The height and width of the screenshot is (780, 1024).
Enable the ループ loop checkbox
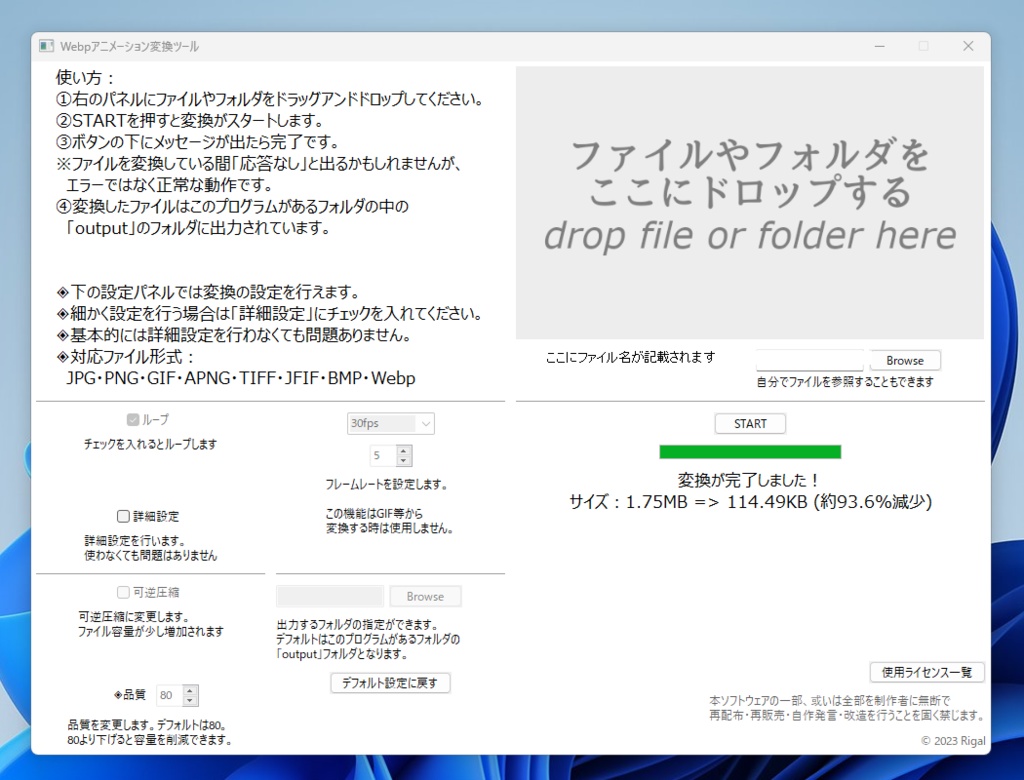coord(133,419)
